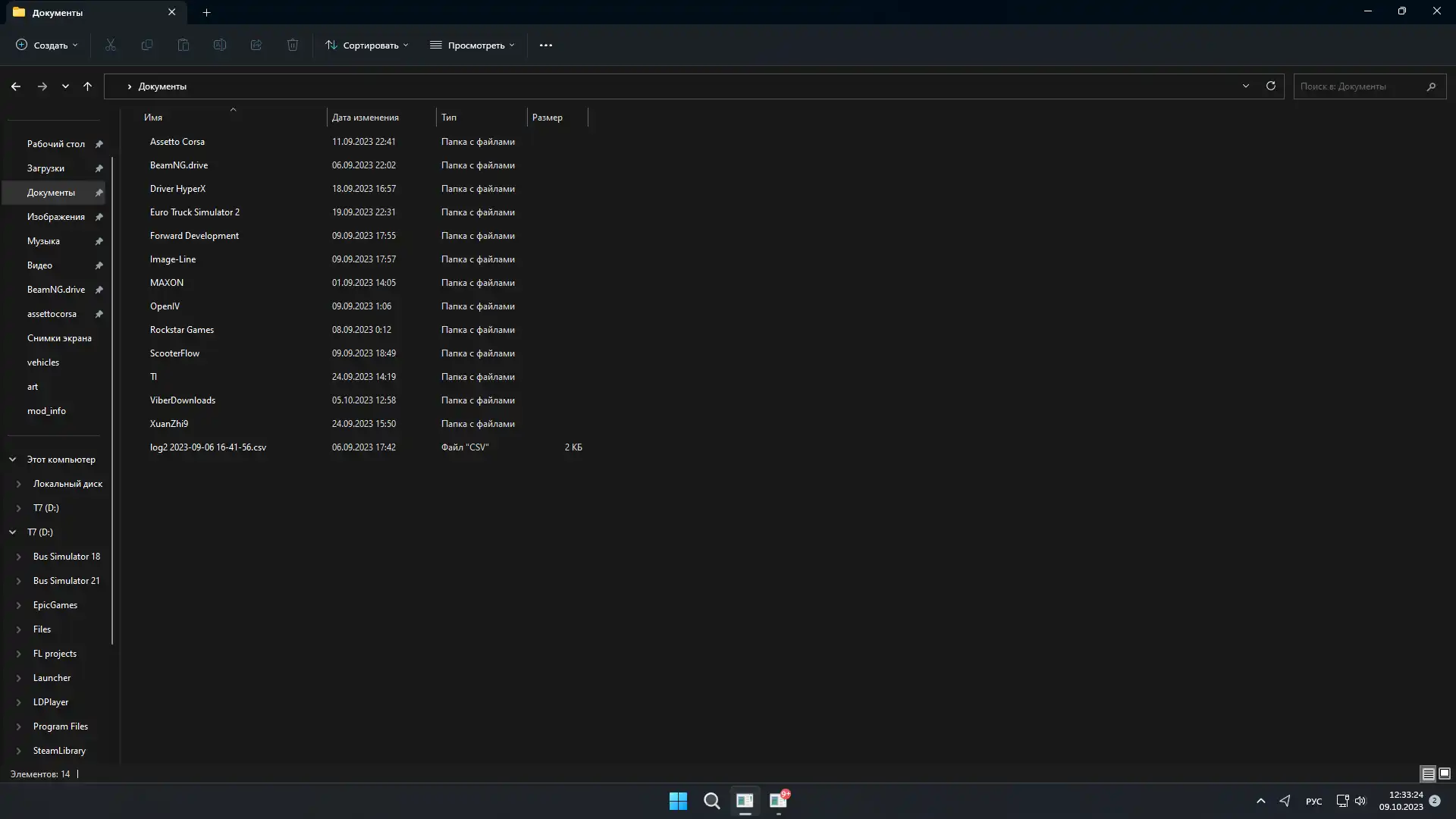
Task: Click the Windows taskbar Start button
Action: [677, 800]
